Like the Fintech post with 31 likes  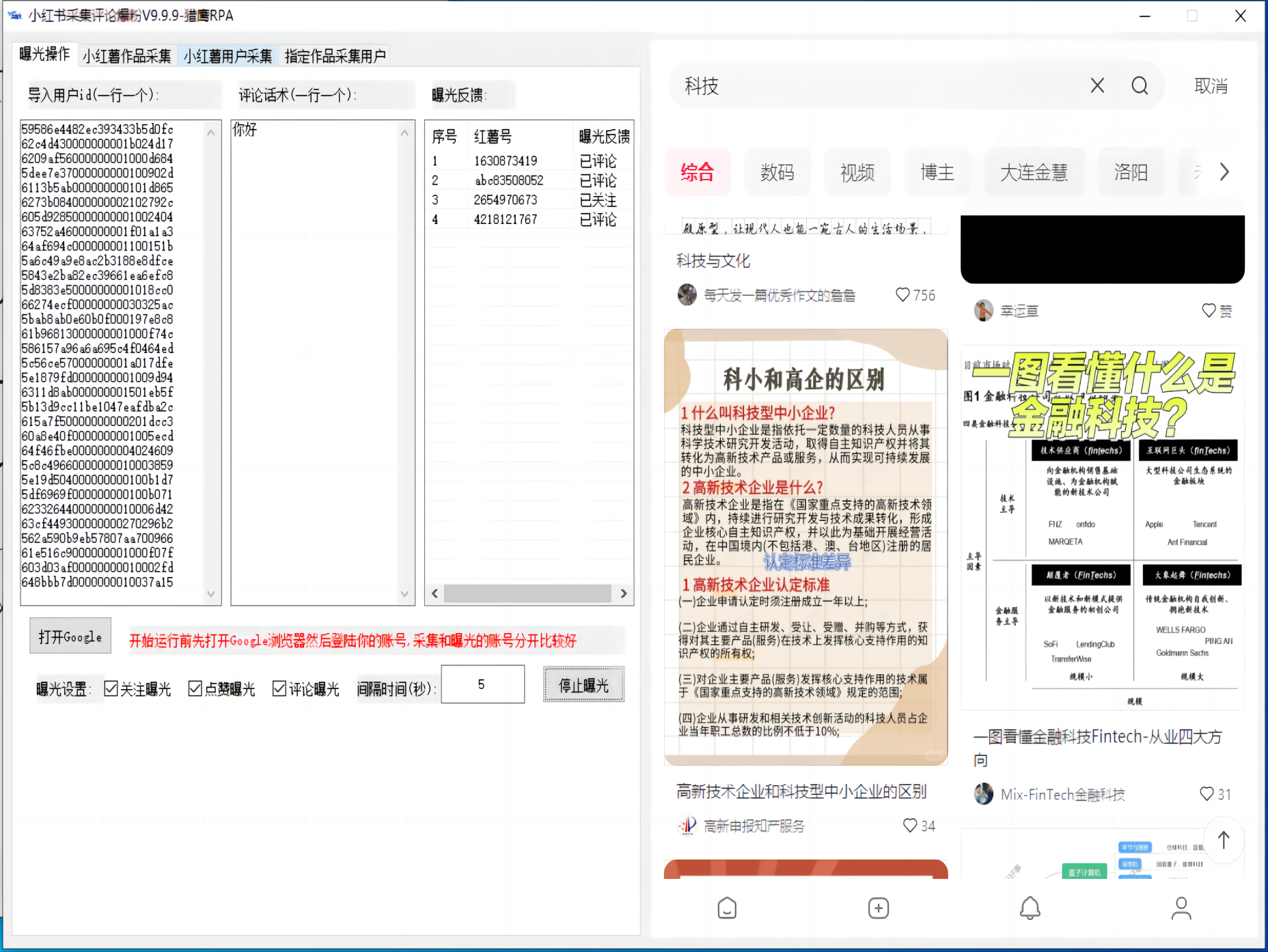(1207, 794)
